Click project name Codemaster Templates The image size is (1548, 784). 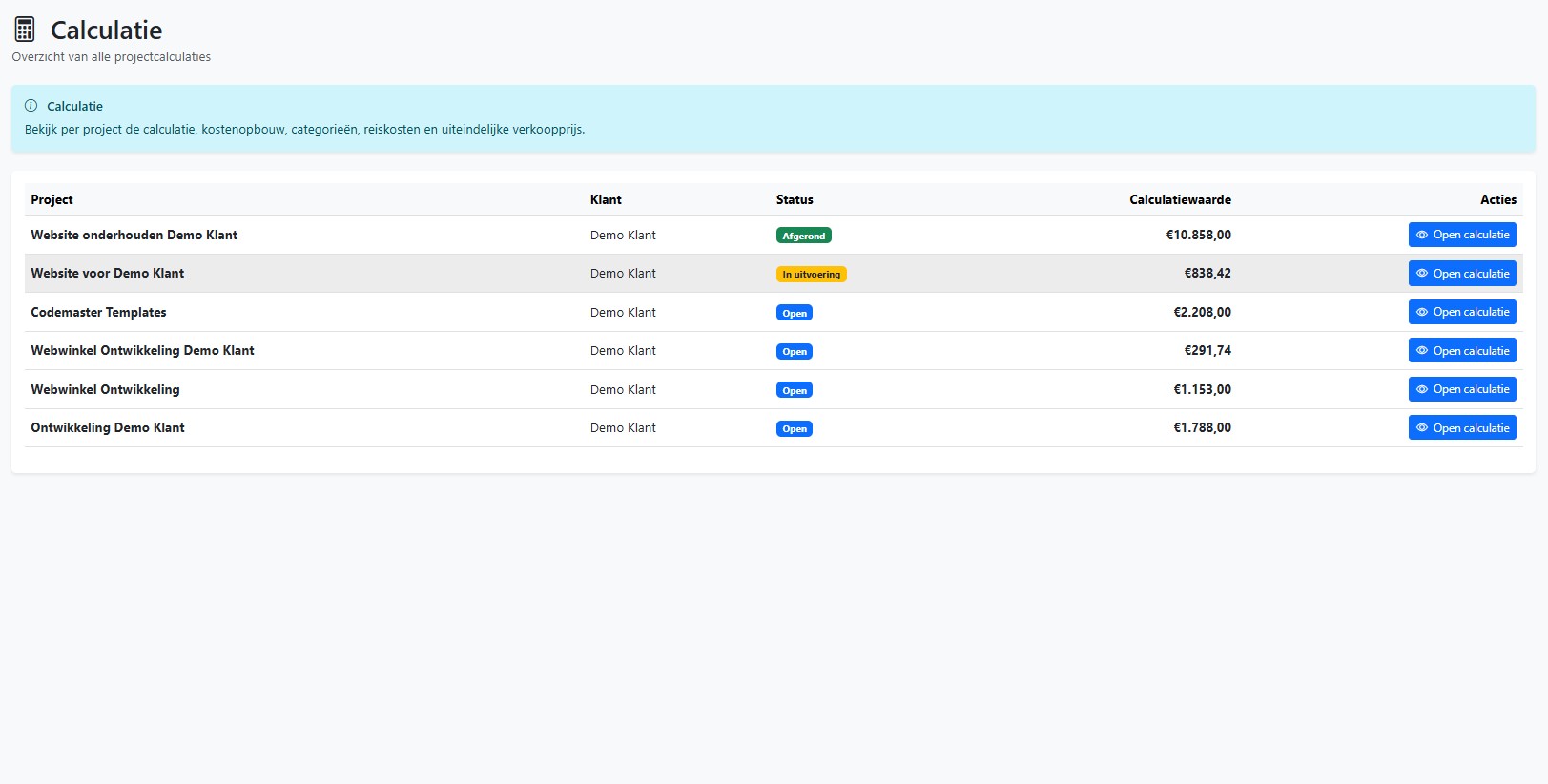click(98, 312)
